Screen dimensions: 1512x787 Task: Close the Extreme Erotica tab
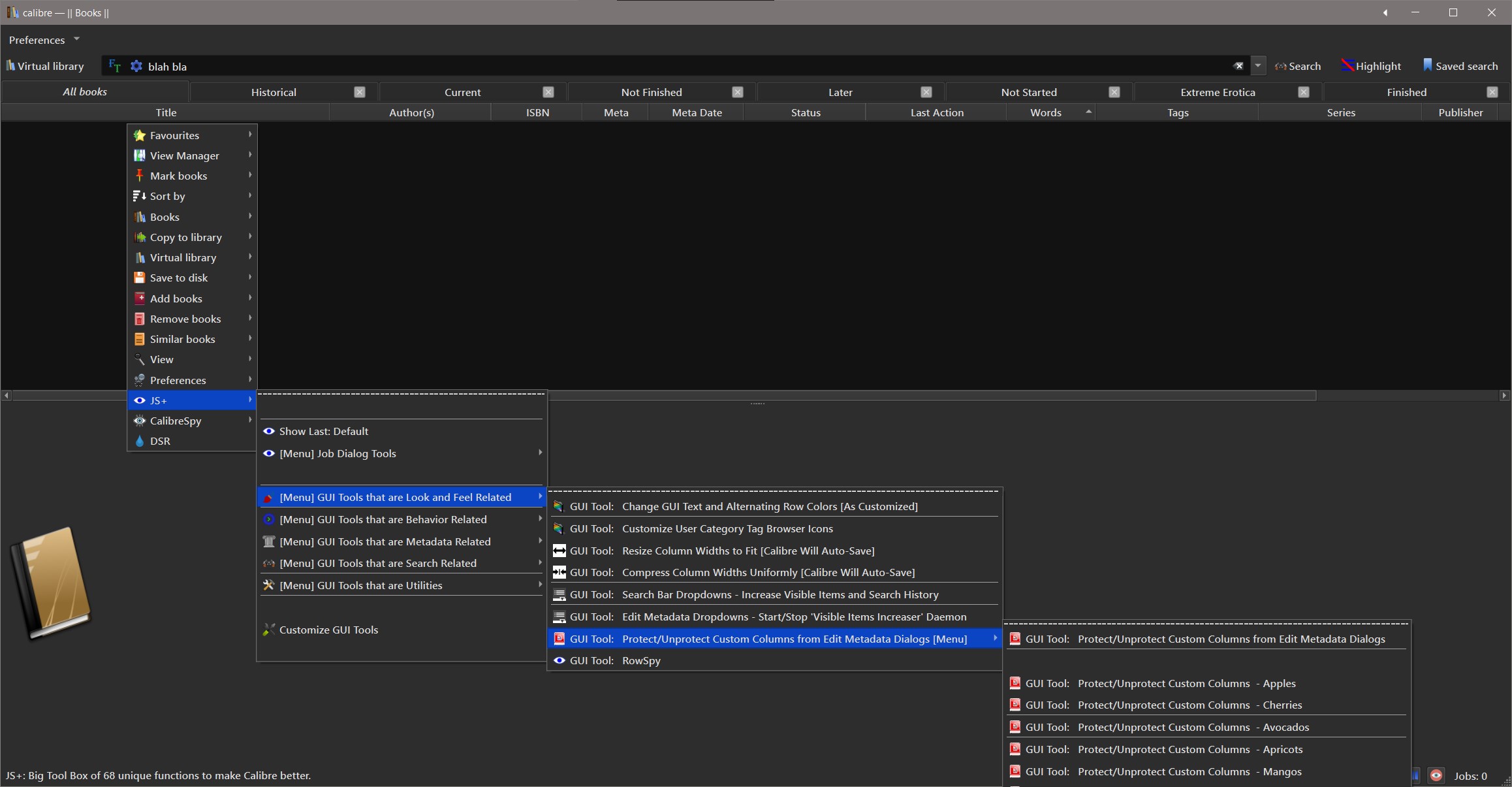pos(1303,92)
